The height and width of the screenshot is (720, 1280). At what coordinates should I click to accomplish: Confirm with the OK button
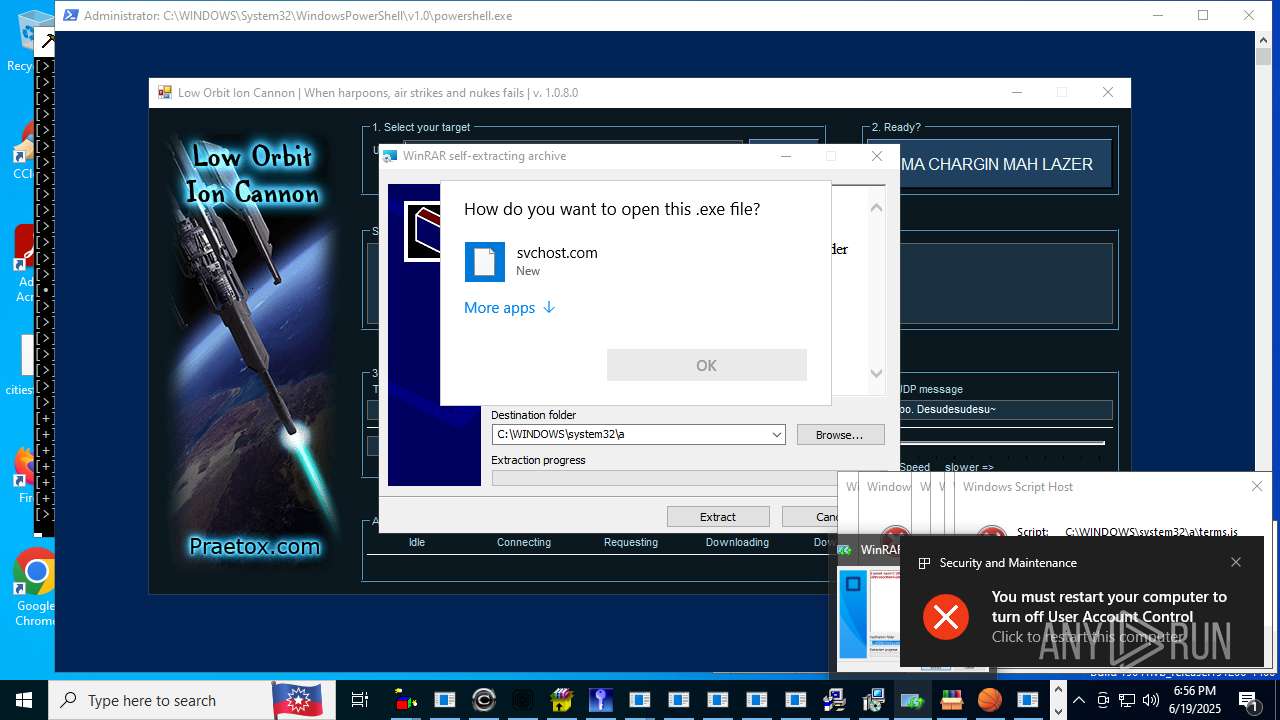coord(707,365)
